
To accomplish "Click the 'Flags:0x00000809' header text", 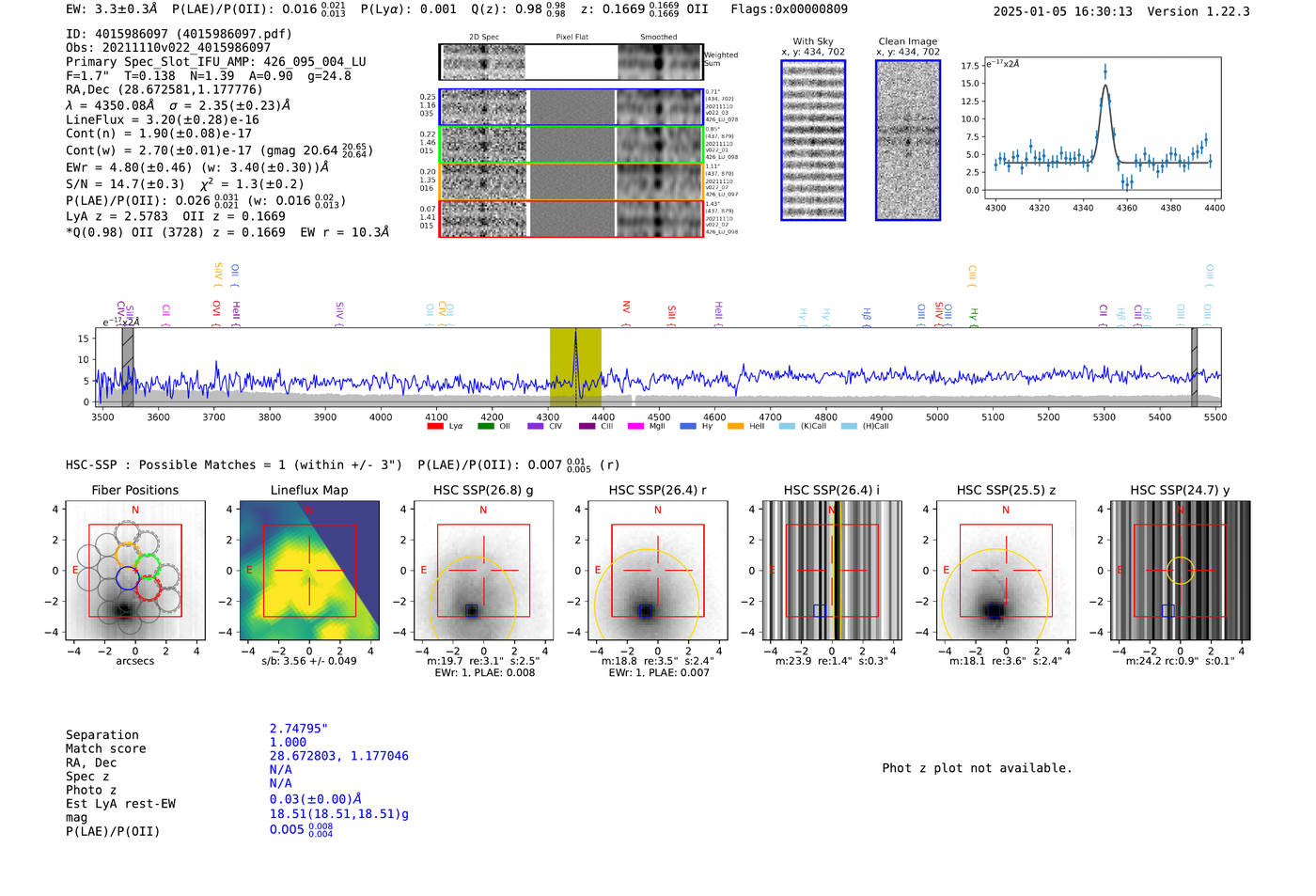I will 790,9.
